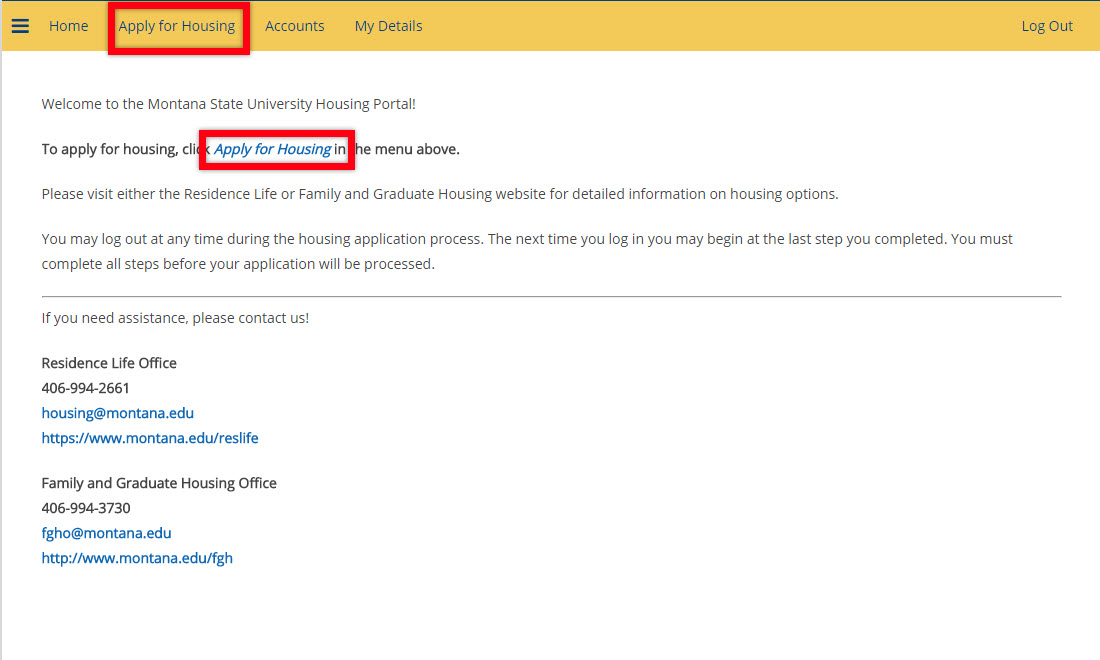The width and height of the screenshot is (1100, 660).
Task: Click the phone number 406-994-3730
Action: (86, 508)
